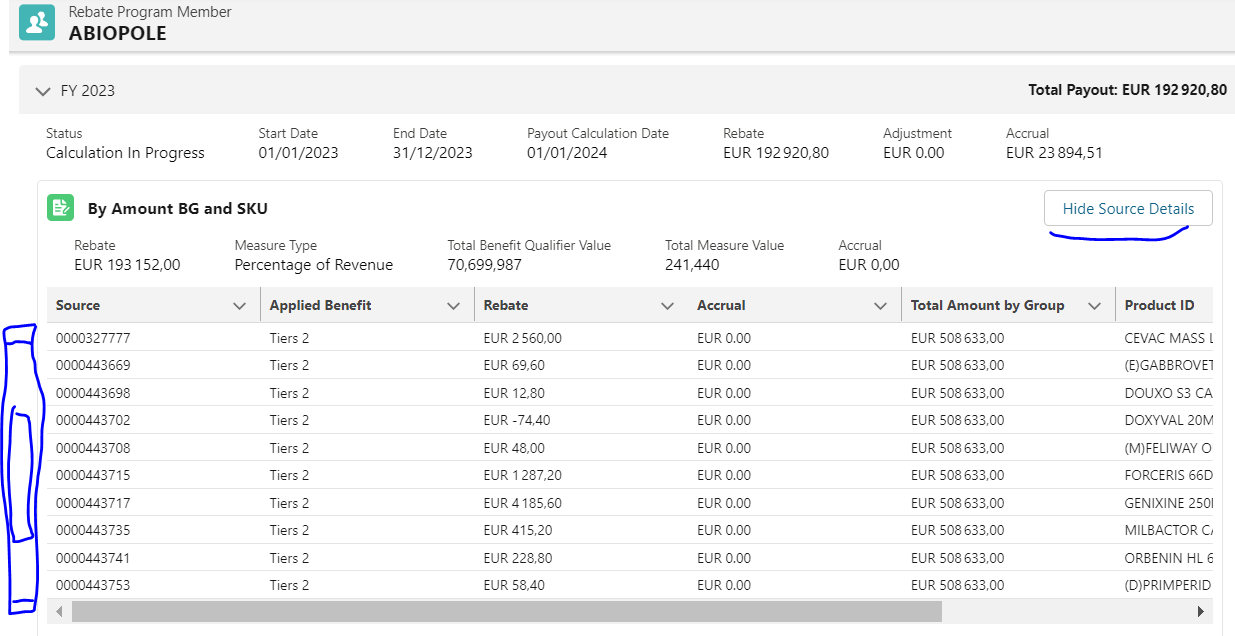Click the right scroll arrow below the table
Viewport: 1235px width, 636px height.
pos(1201,610)
